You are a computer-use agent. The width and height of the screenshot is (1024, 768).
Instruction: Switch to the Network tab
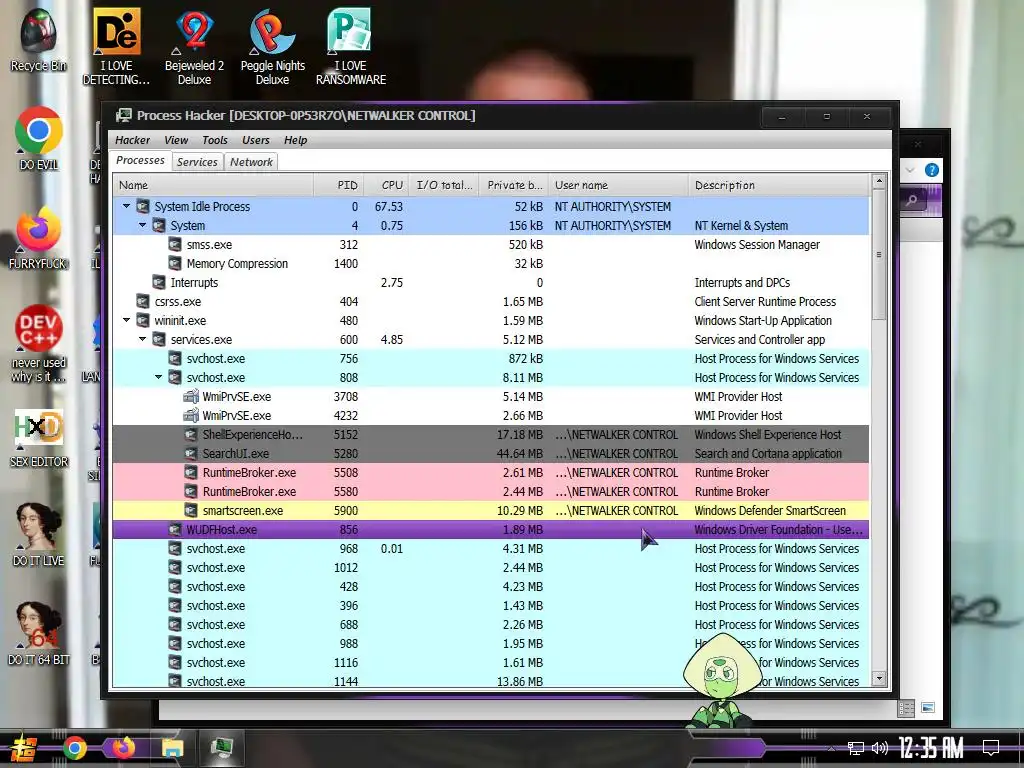[x=251, y=162]
